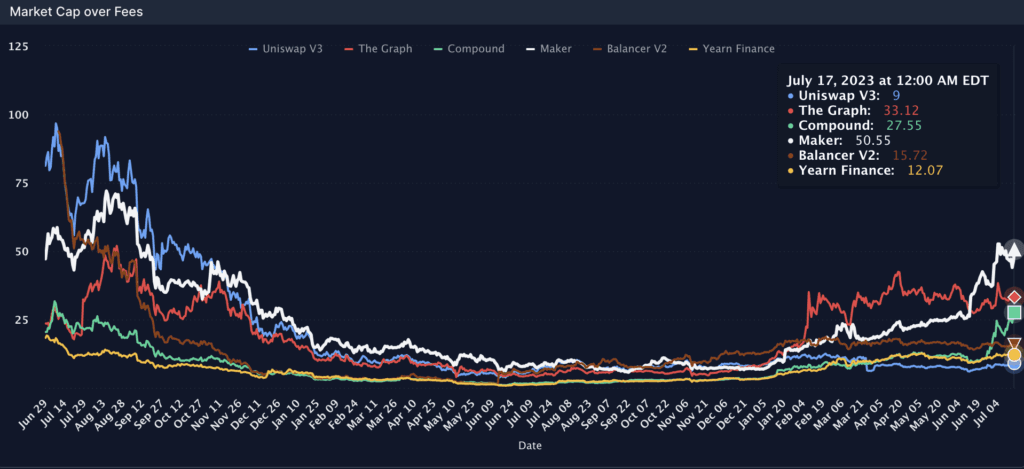1024x469 pixels.
Task: Select the white Maker triangle end marker
Action: 1014,248
